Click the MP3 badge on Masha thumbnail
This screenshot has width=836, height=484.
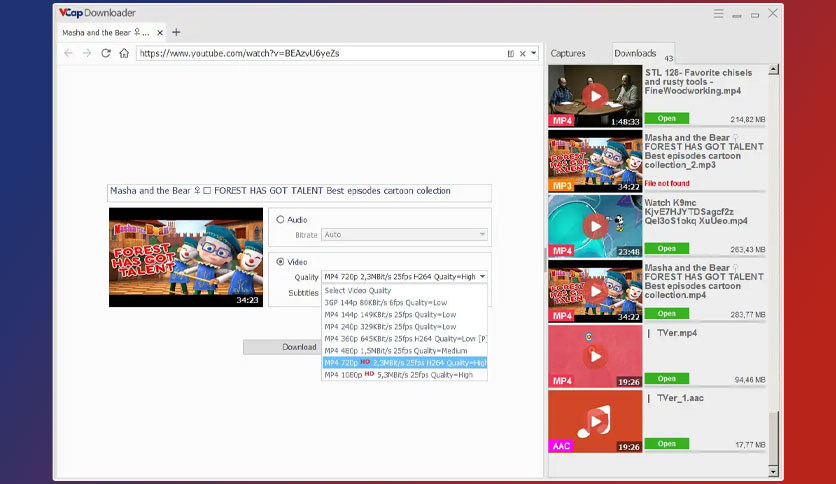(x=561, y=186)
